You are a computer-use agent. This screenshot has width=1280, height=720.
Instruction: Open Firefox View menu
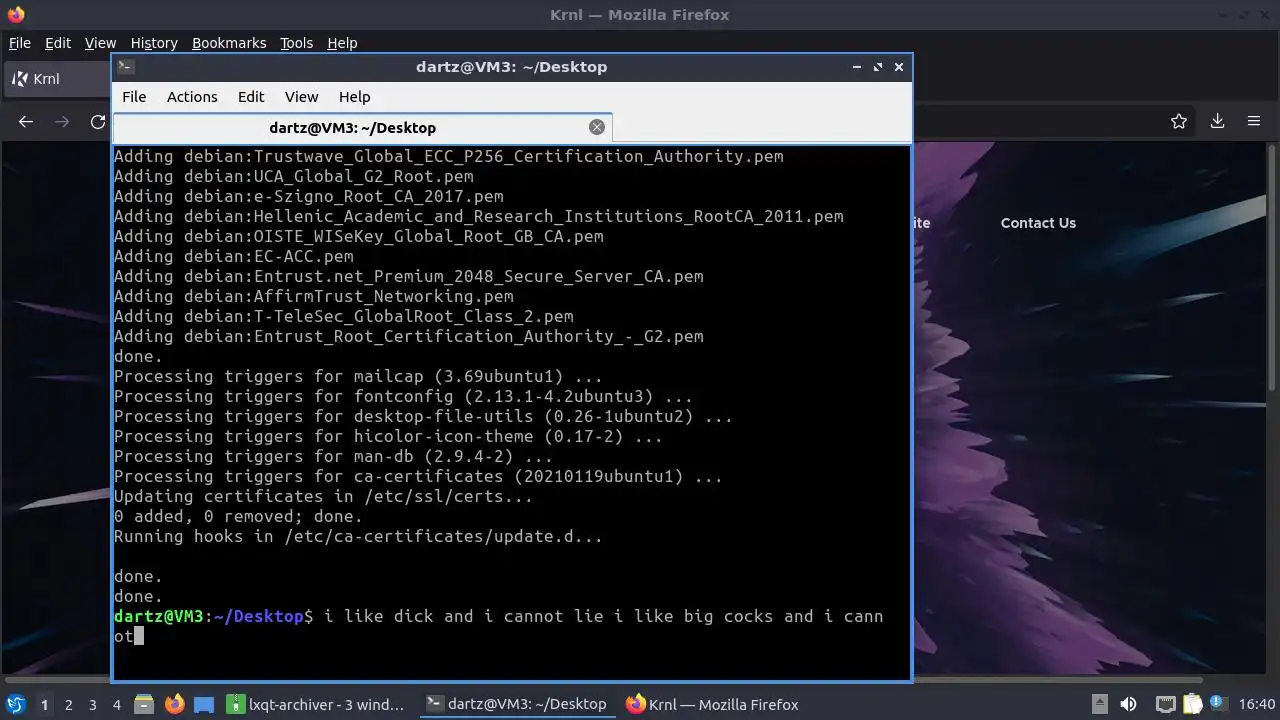pos(100,43)
